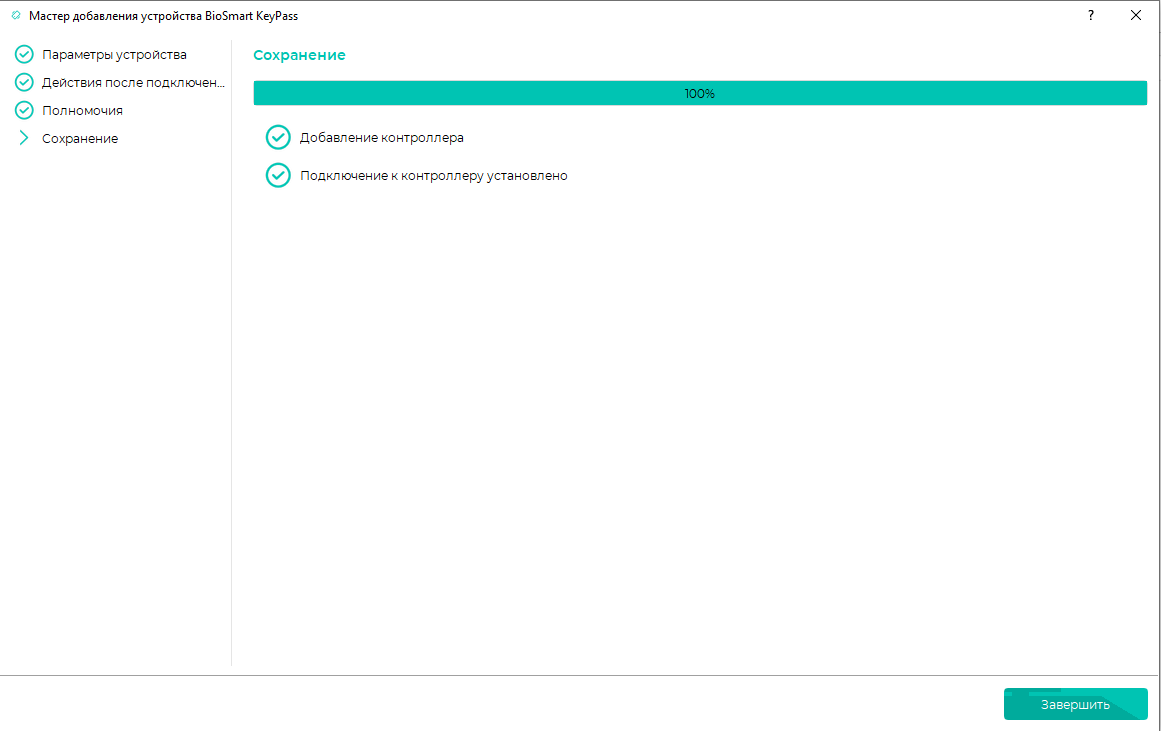Click the checkmark icon next to Добавление контроллера
Image resolution: width=1161 pixels, height=731 pixels.
[x=278, y=137]
